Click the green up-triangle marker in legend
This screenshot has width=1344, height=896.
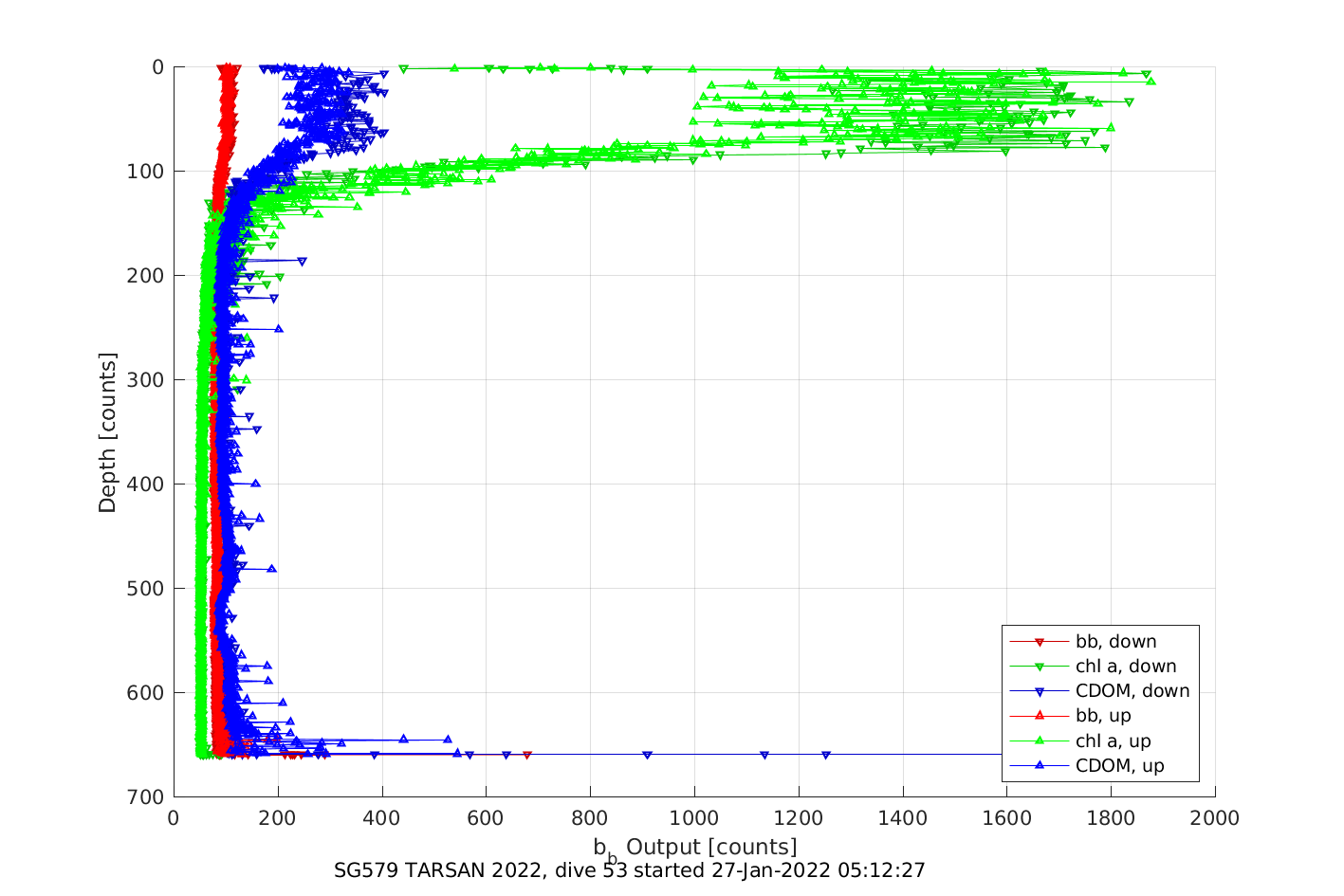coord(1039,741)
